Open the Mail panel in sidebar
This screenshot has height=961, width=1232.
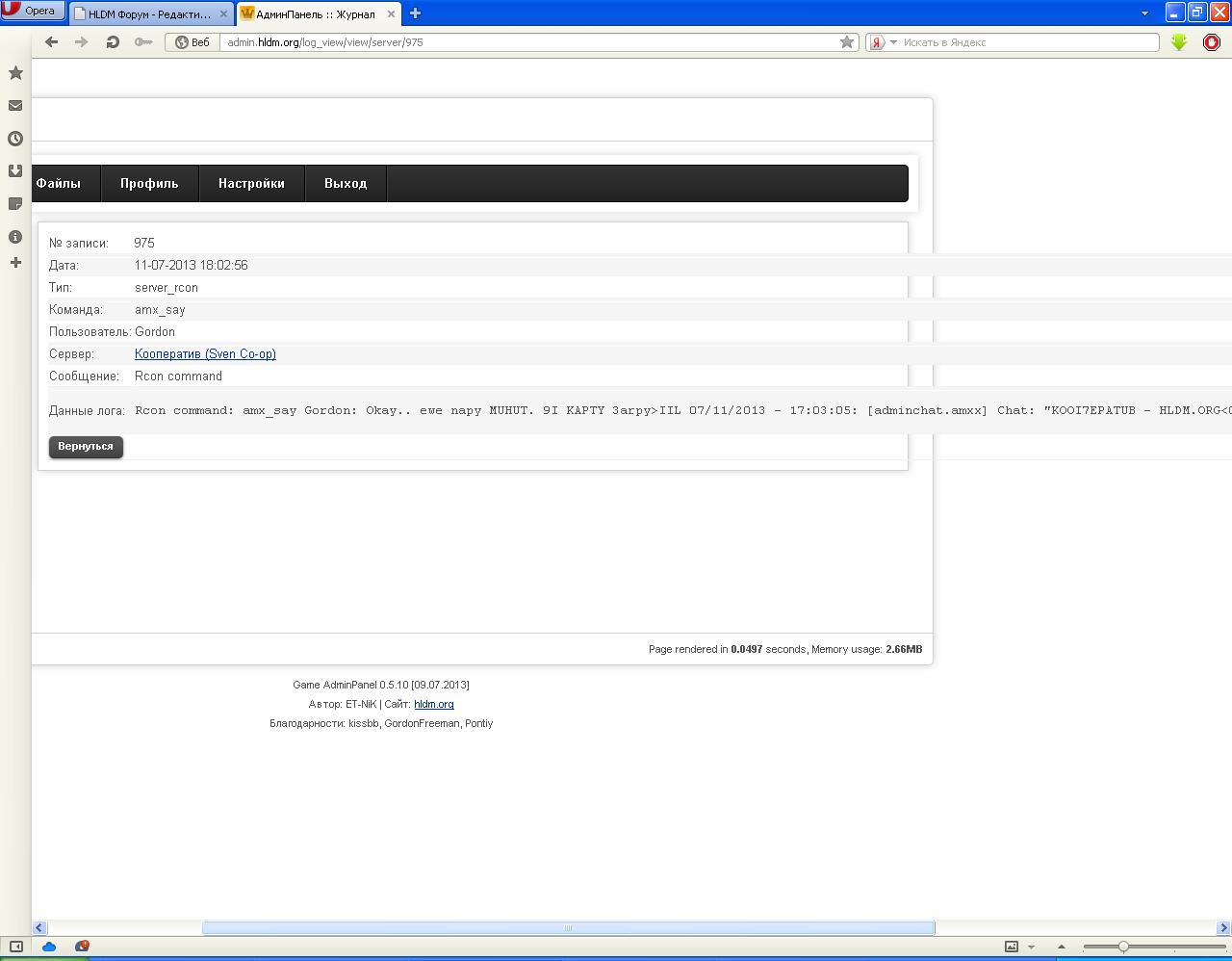point(15,106)
